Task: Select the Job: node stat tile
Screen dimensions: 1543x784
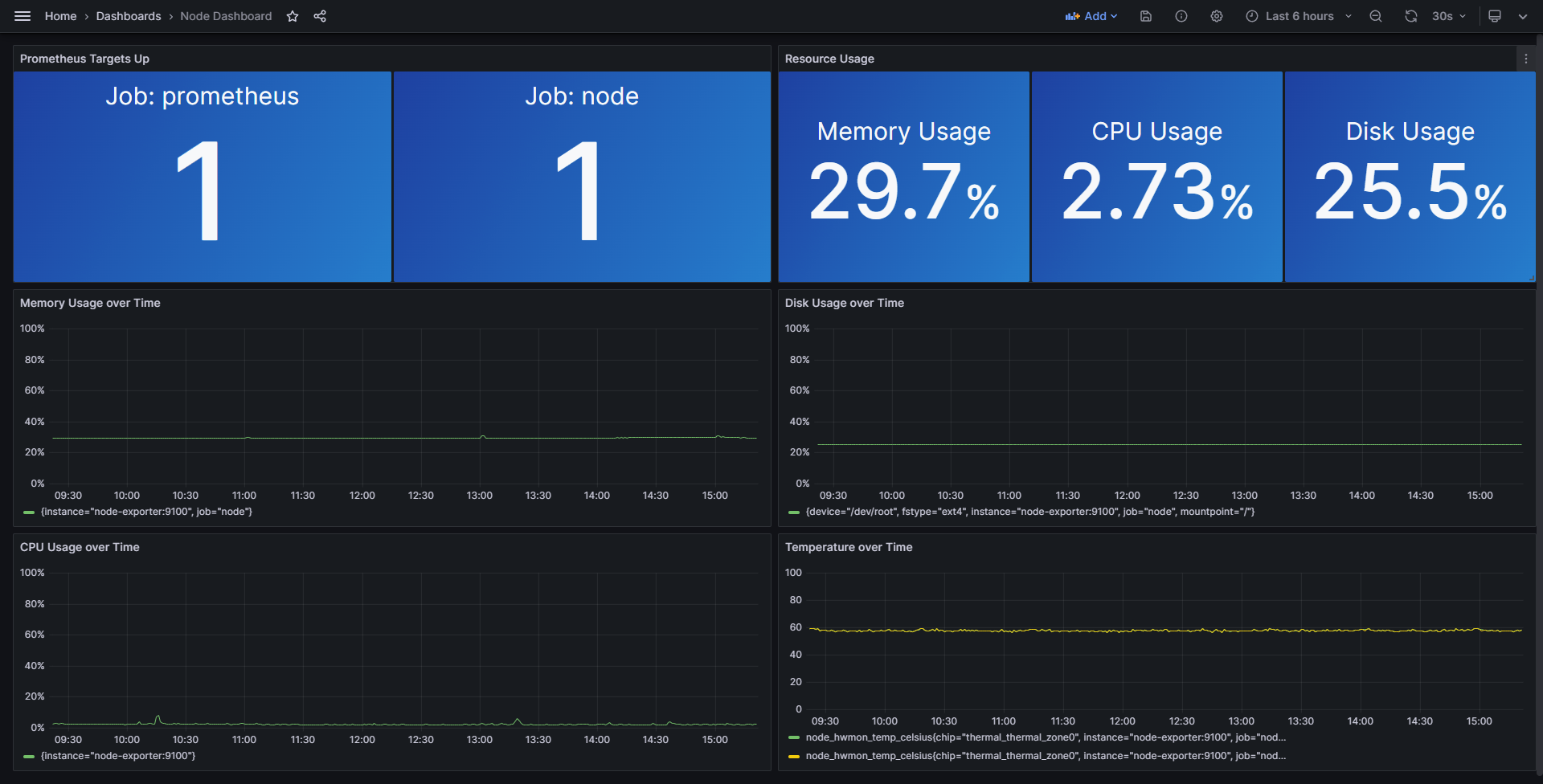Action: (x=582, y=177)
